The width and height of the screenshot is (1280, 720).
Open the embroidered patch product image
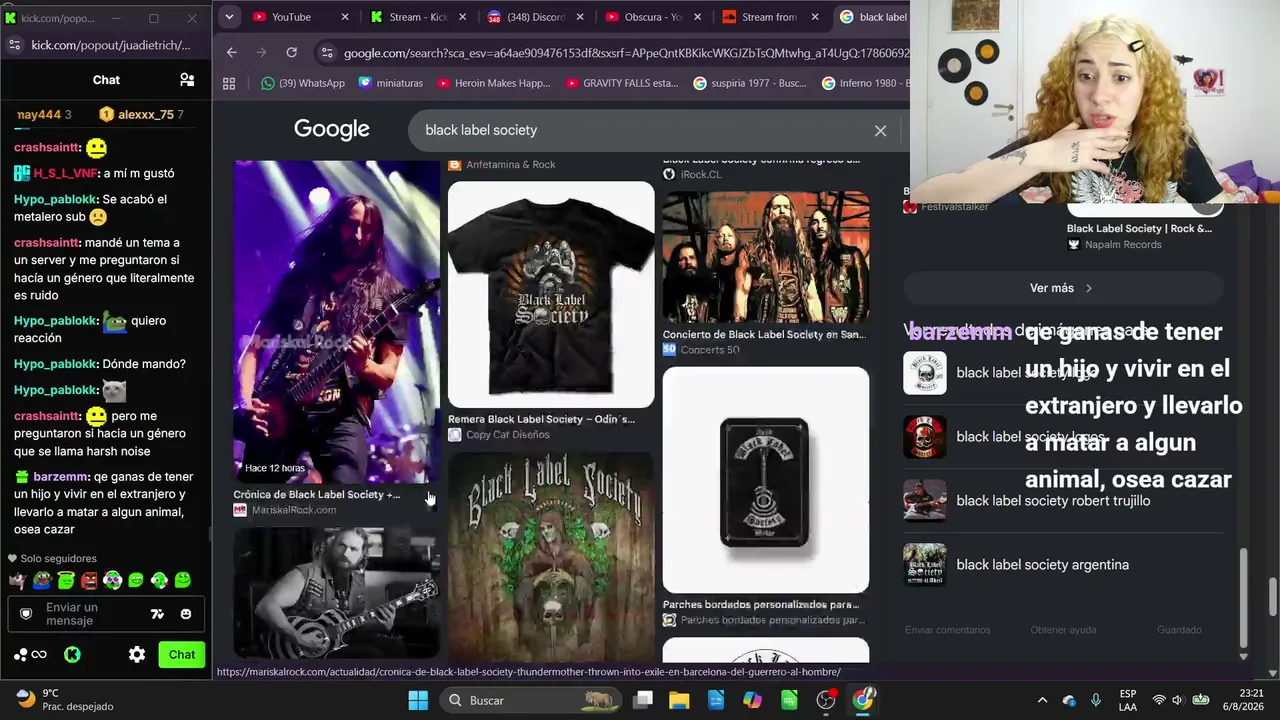tap(766, 480)
